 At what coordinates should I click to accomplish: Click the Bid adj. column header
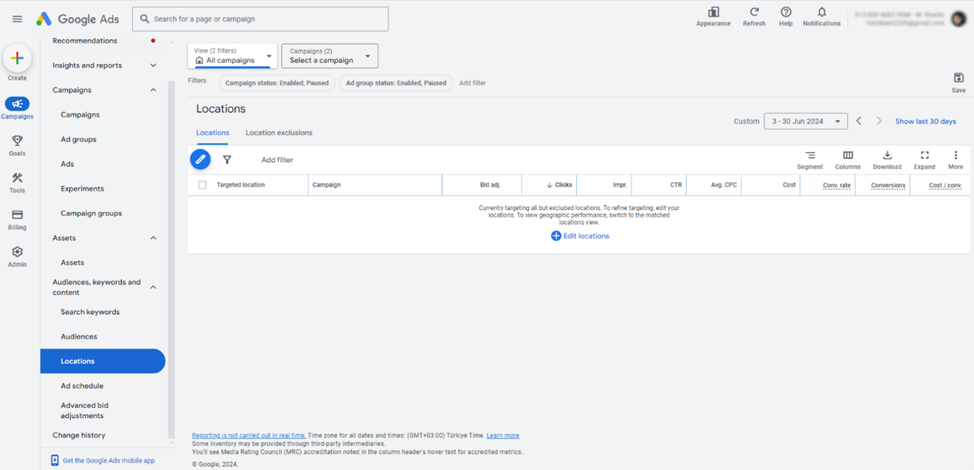490,185
